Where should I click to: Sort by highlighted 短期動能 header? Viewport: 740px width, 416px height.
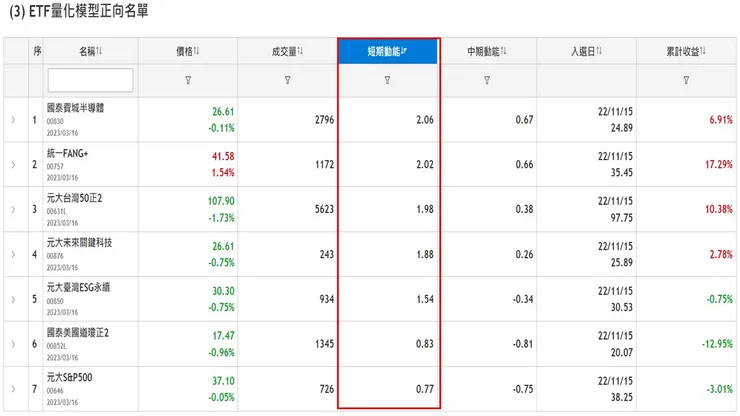pos(387,51)
